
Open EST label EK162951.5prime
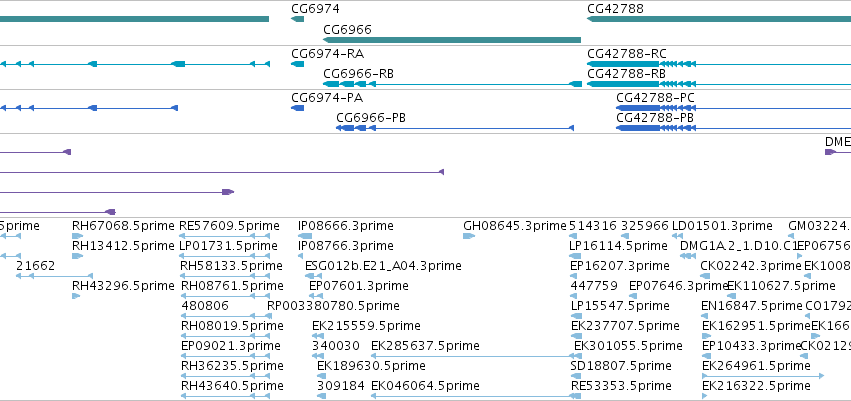(756, 326)
